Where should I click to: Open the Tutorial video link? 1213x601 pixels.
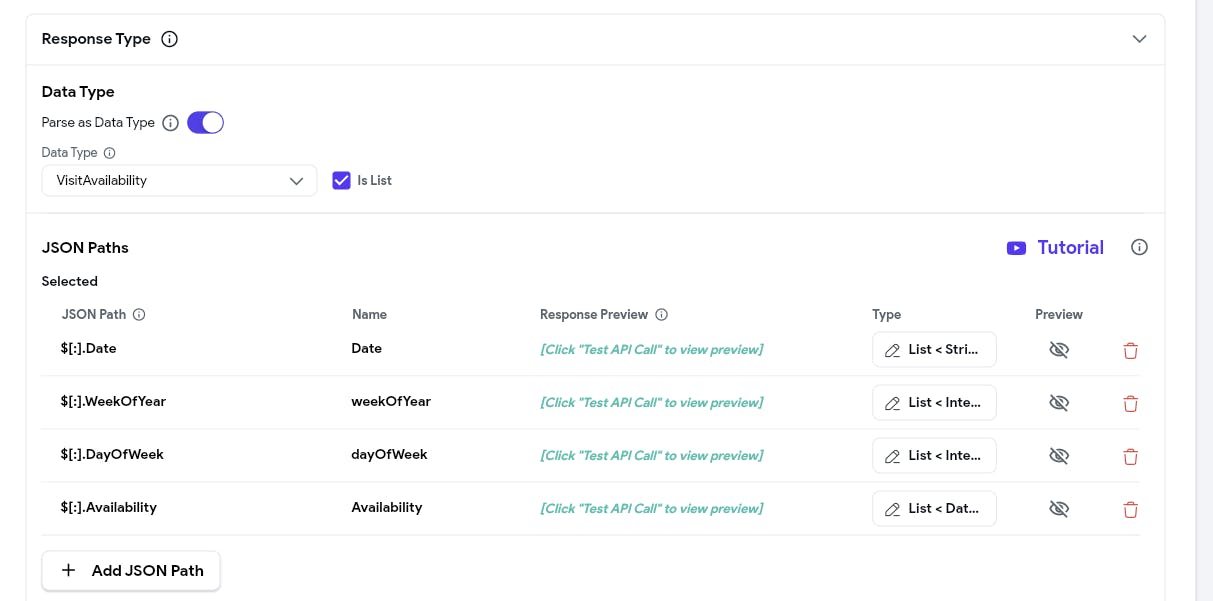(1055, 248)
